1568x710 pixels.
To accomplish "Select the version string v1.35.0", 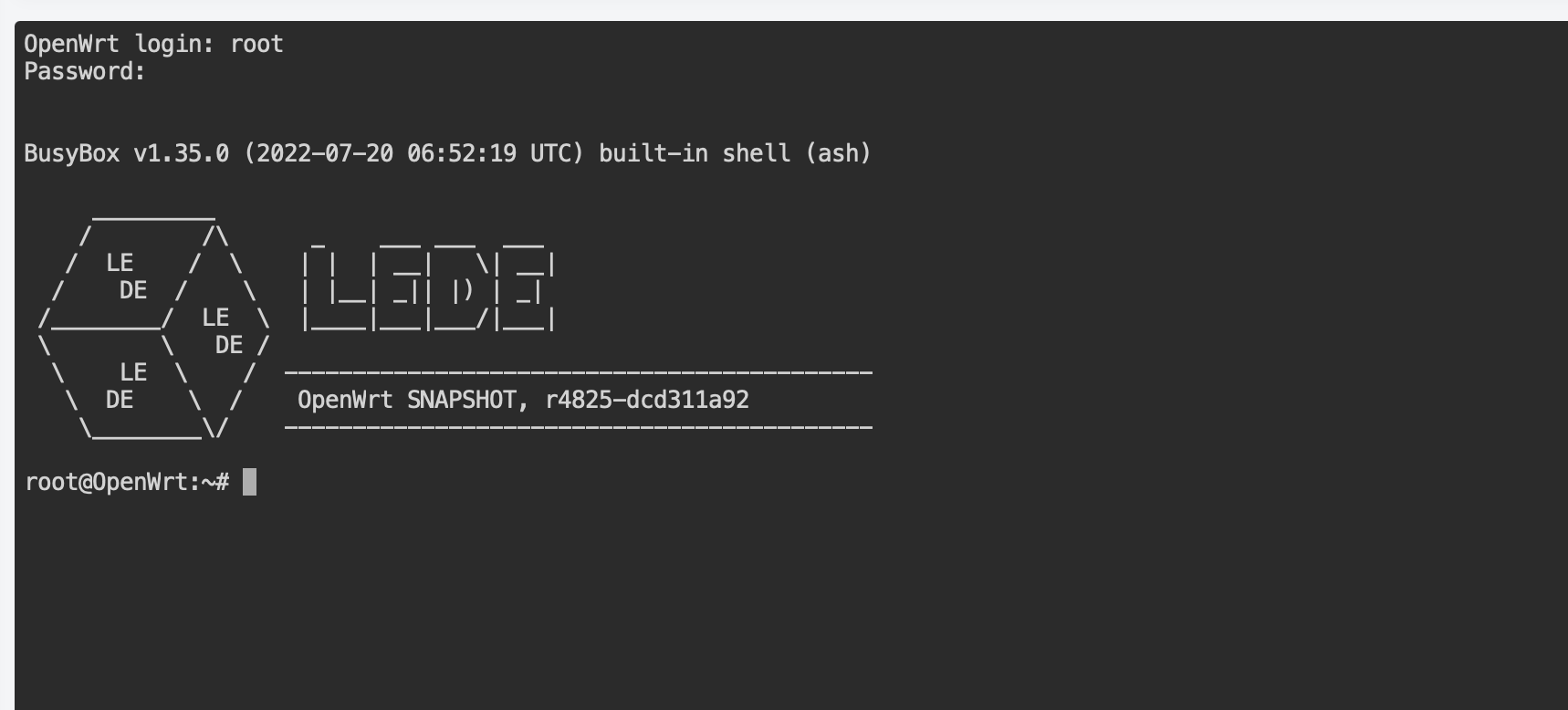I will (x=181, y=153).
